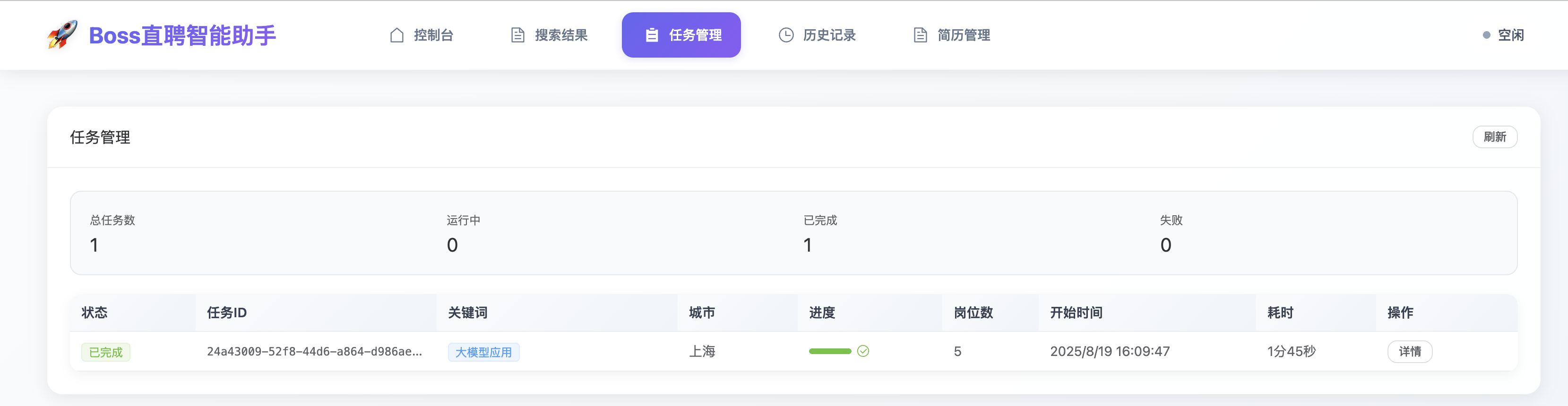Click the Boss直聘智能助手 title
The width and height of the screenshot is (1568, 406).
pos(182,35)
